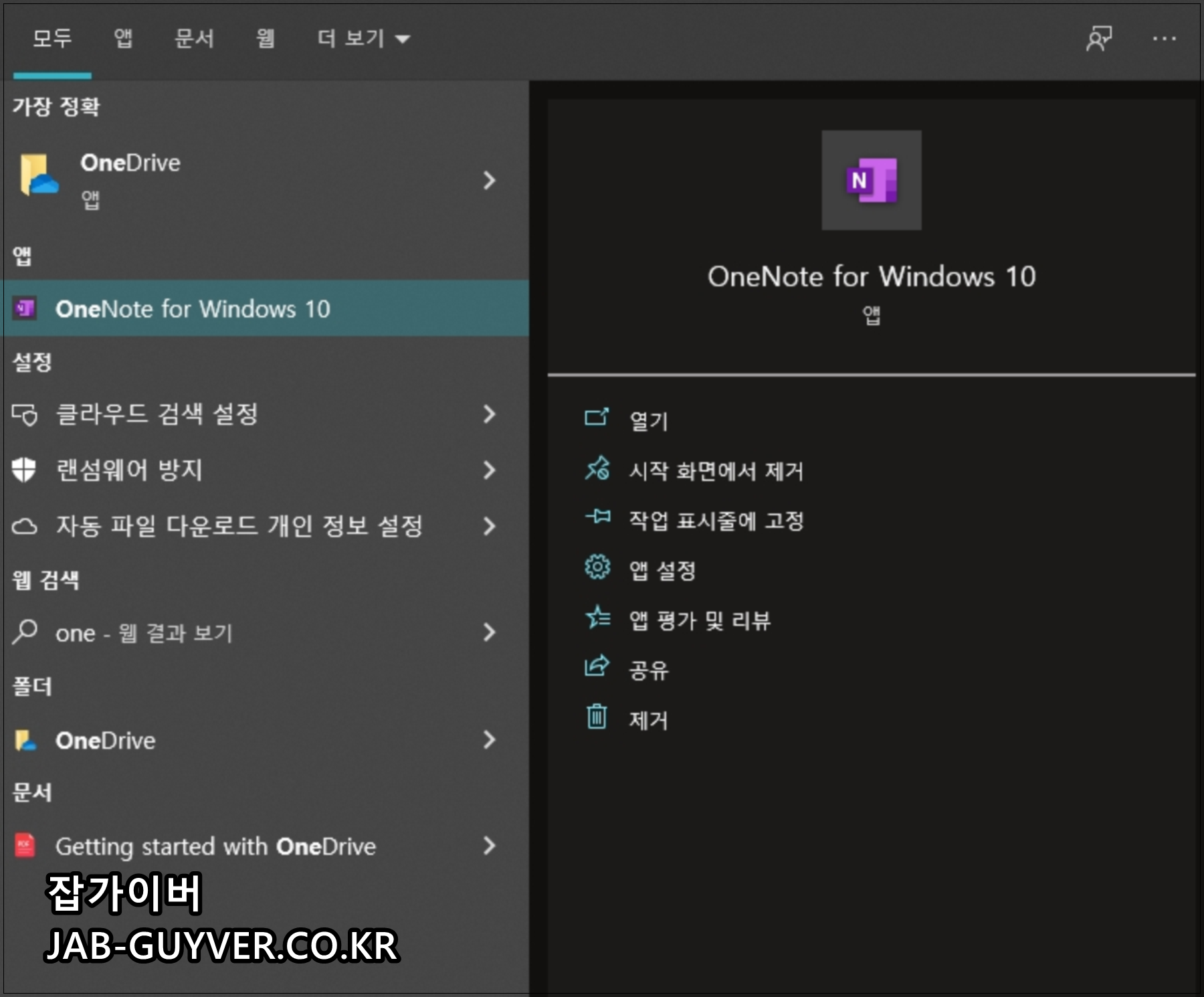The height and width of the screenshot is (997, 1204).
Task: Switch to the 문서 tab
Action: [194, 38]
